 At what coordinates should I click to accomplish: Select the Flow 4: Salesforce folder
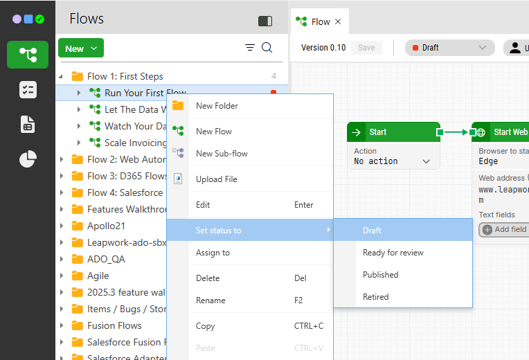point(125,193)
